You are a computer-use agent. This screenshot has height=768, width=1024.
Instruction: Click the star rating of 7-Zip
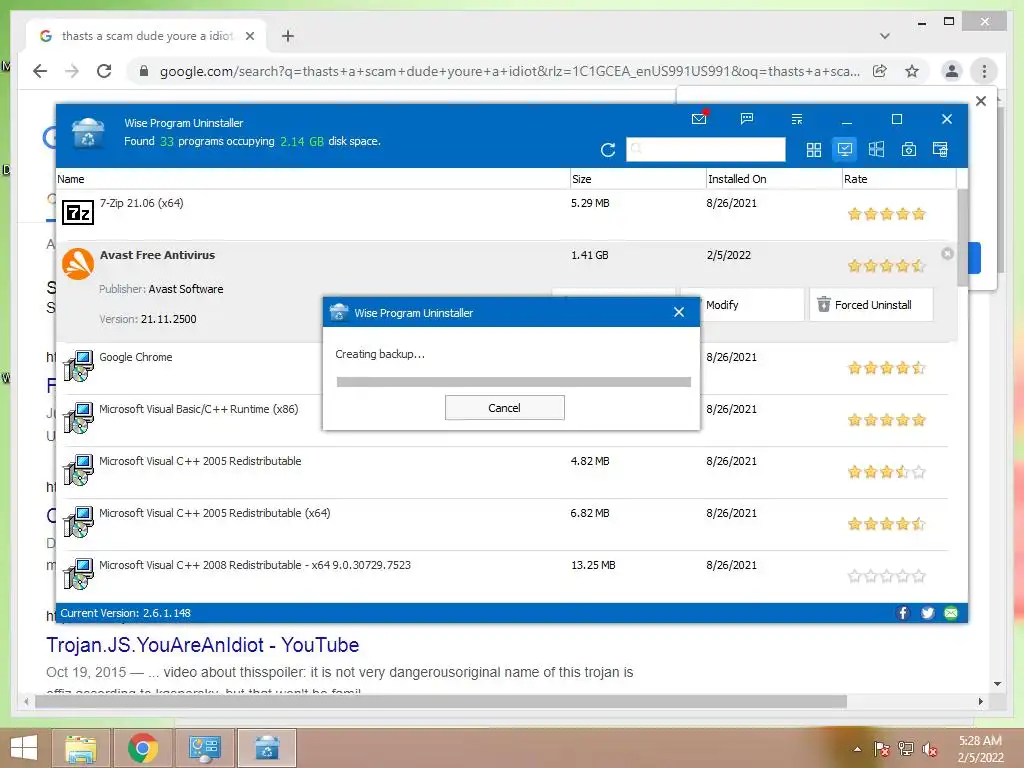click(886, 214)
